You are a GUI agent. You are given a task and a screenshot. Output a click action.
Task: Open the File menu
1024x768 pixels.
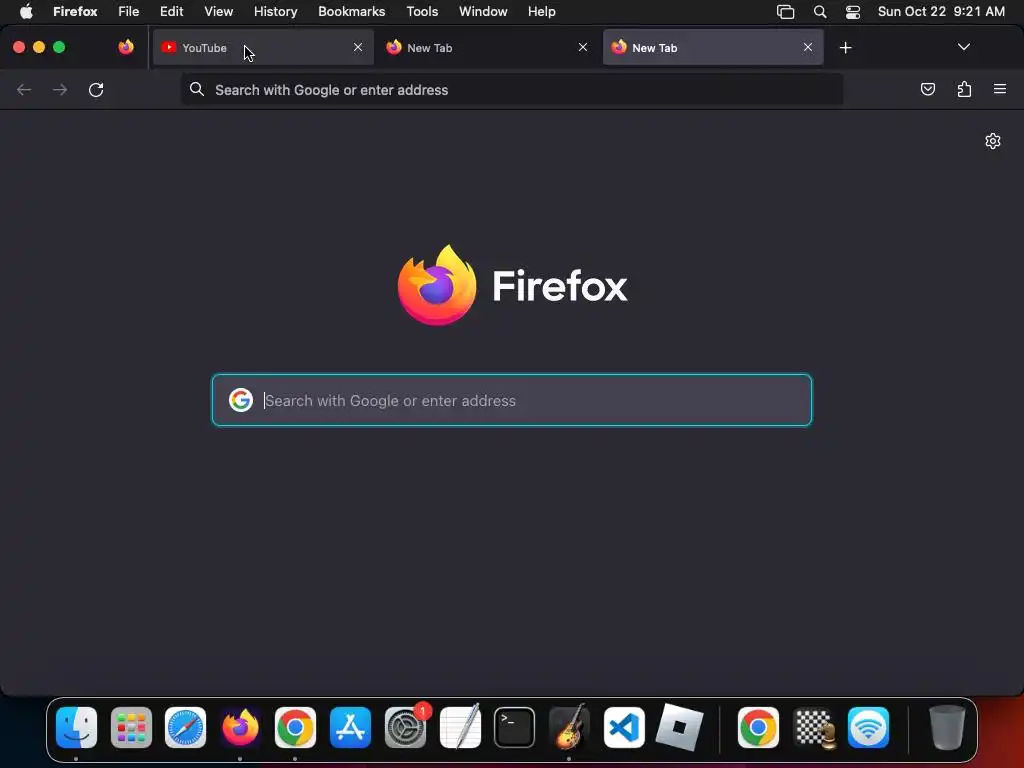[129, 11]
